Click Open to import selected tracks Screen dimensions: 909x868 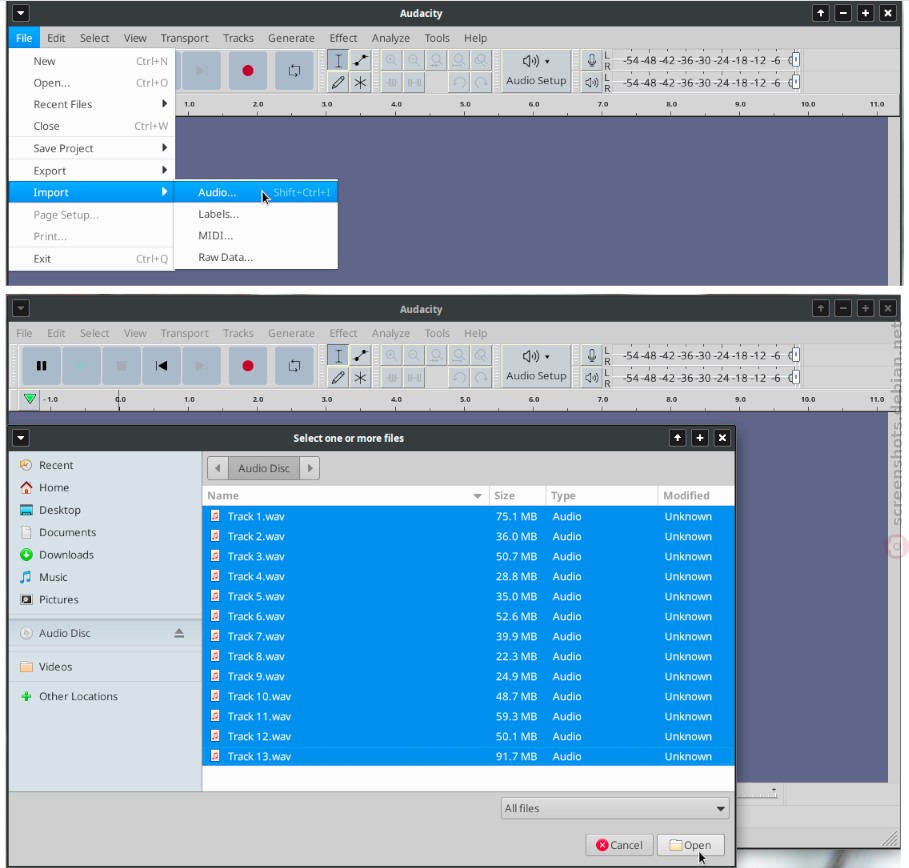tap(690, 845)
